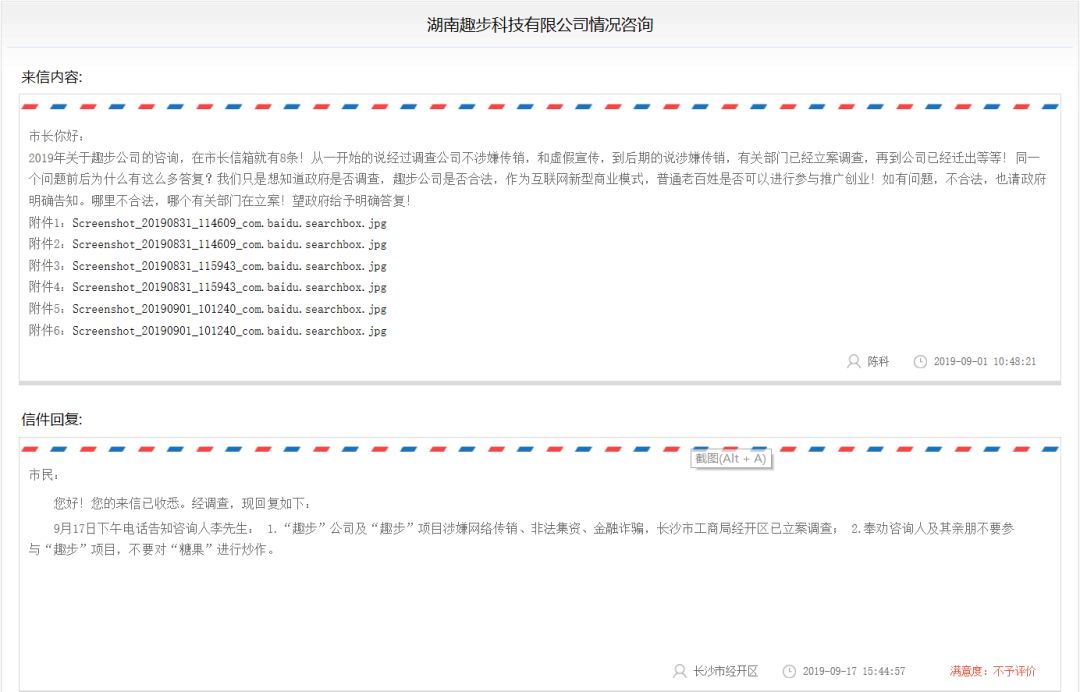
Task: Open attachment 附件2 Screenshot_20190831_114609 link
Action: (229, 244)
